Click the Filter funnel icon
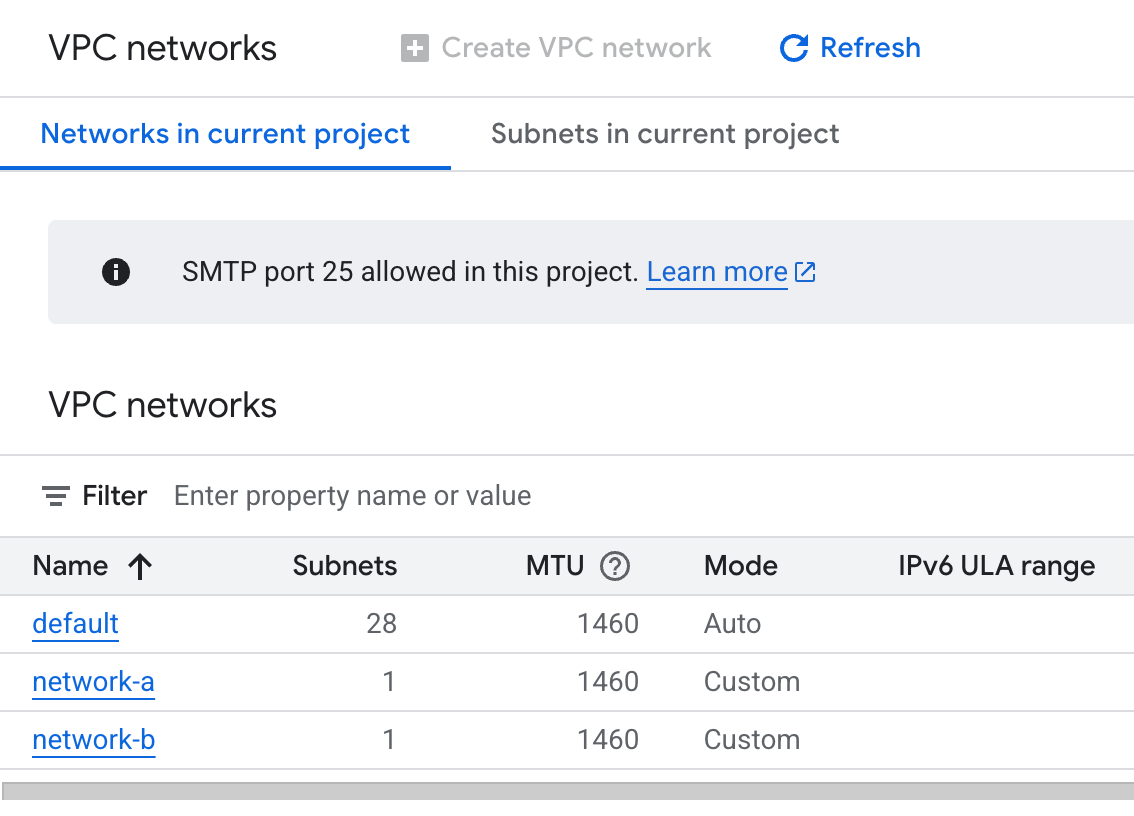Image resolution: width=1134 pixels, height=816 pixels. coord(55,495)
